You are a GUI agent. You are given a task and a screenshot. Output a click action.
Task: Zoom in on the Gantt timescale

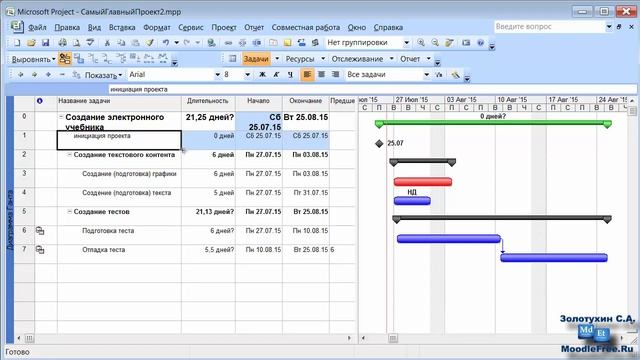(421, 42)
